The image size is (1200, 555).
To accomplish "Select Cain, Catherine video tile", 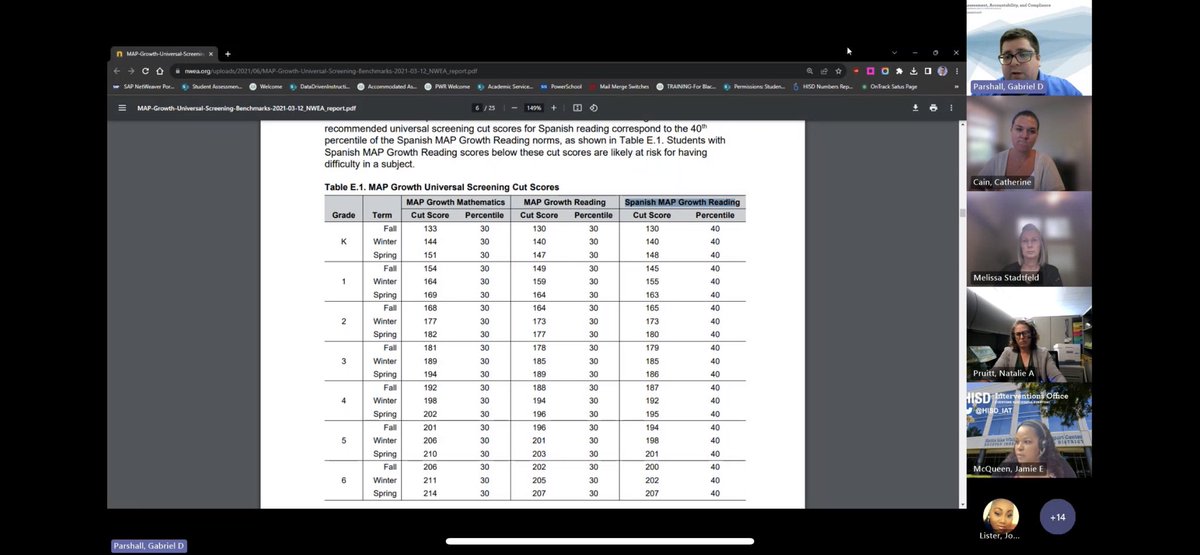I will click(1029, 143).
